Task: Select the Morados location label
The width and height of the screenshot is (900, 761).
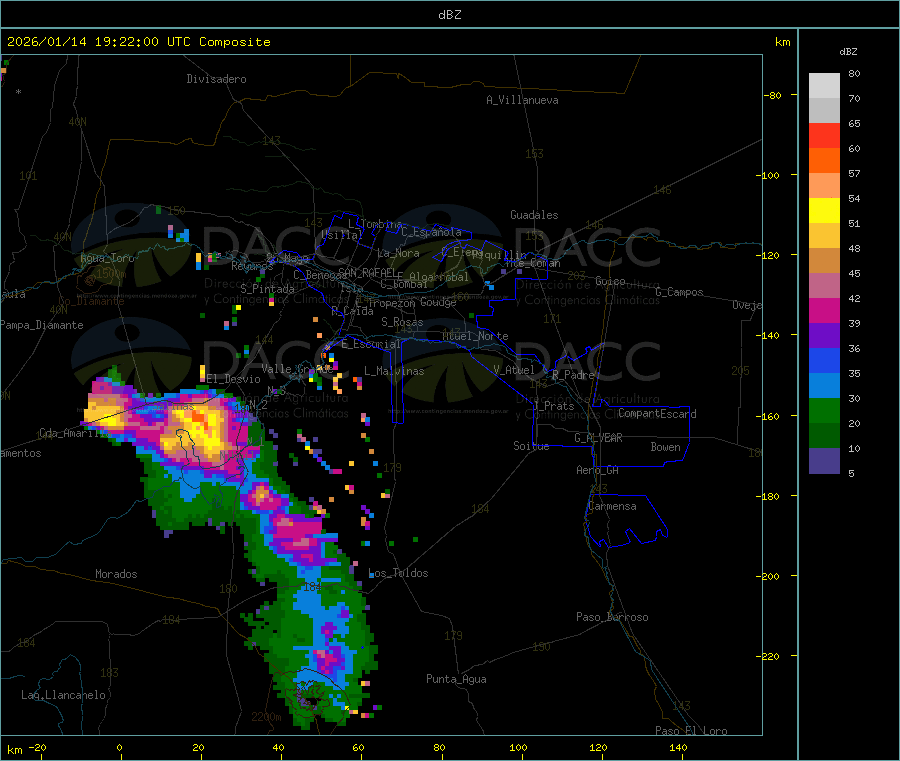Action: pyautogui.click(x=117, y=574)
